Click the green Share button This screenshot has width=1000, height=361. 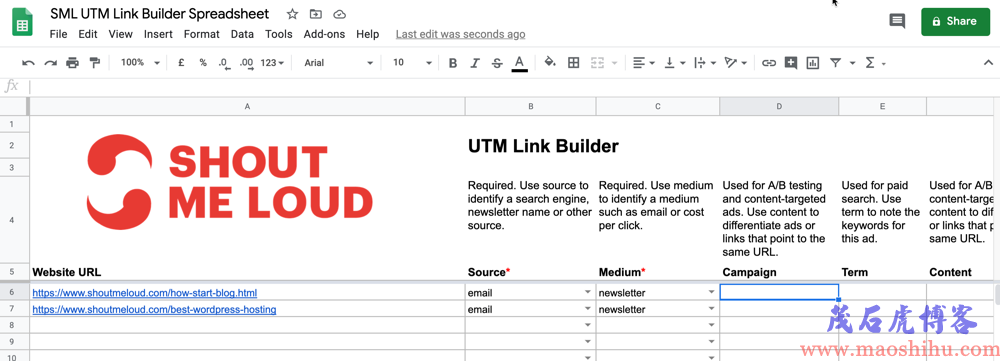(x=955, y=21)
